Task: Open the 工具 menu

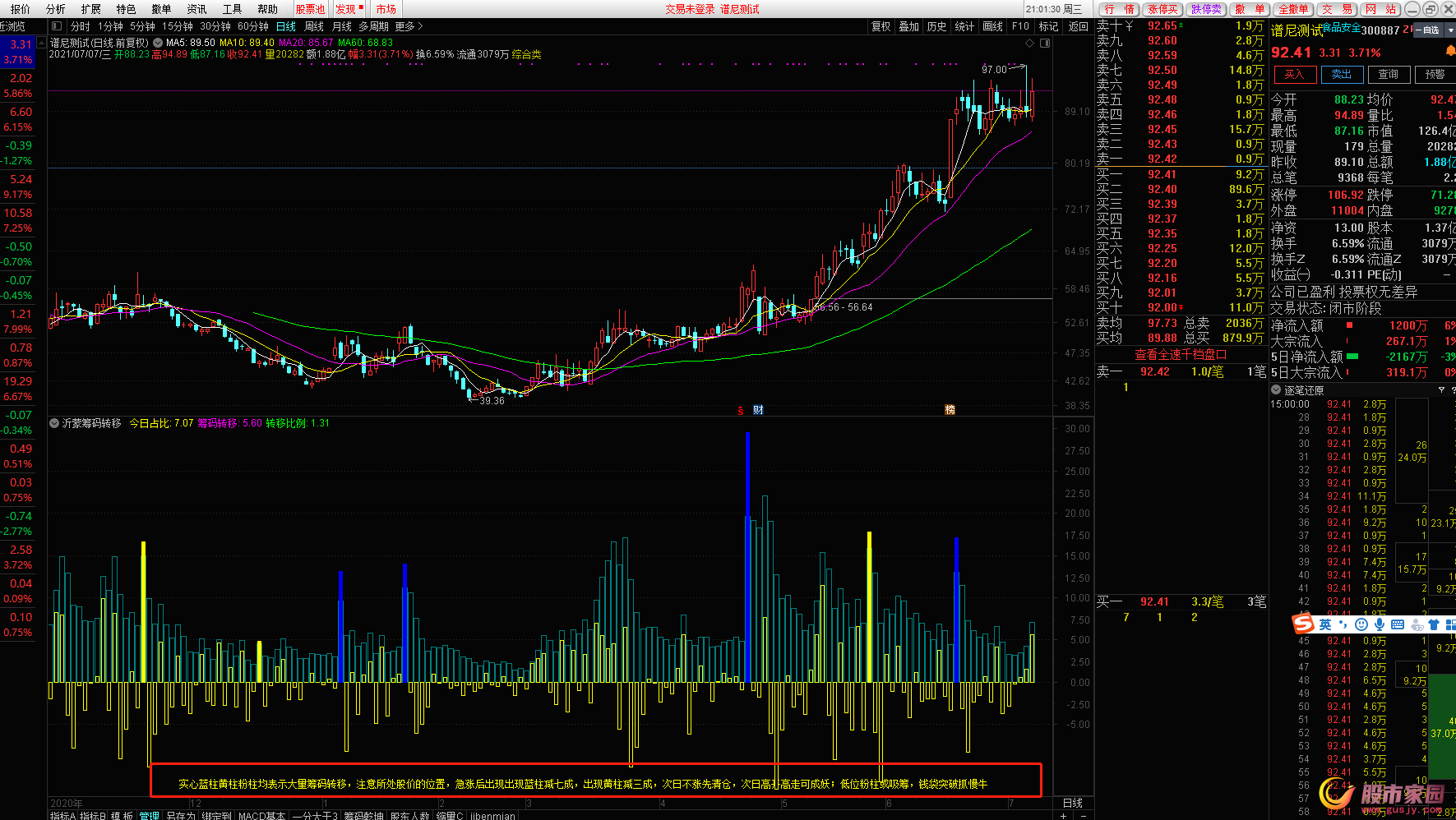Action: pyautogui.click(x=232, y=9)
